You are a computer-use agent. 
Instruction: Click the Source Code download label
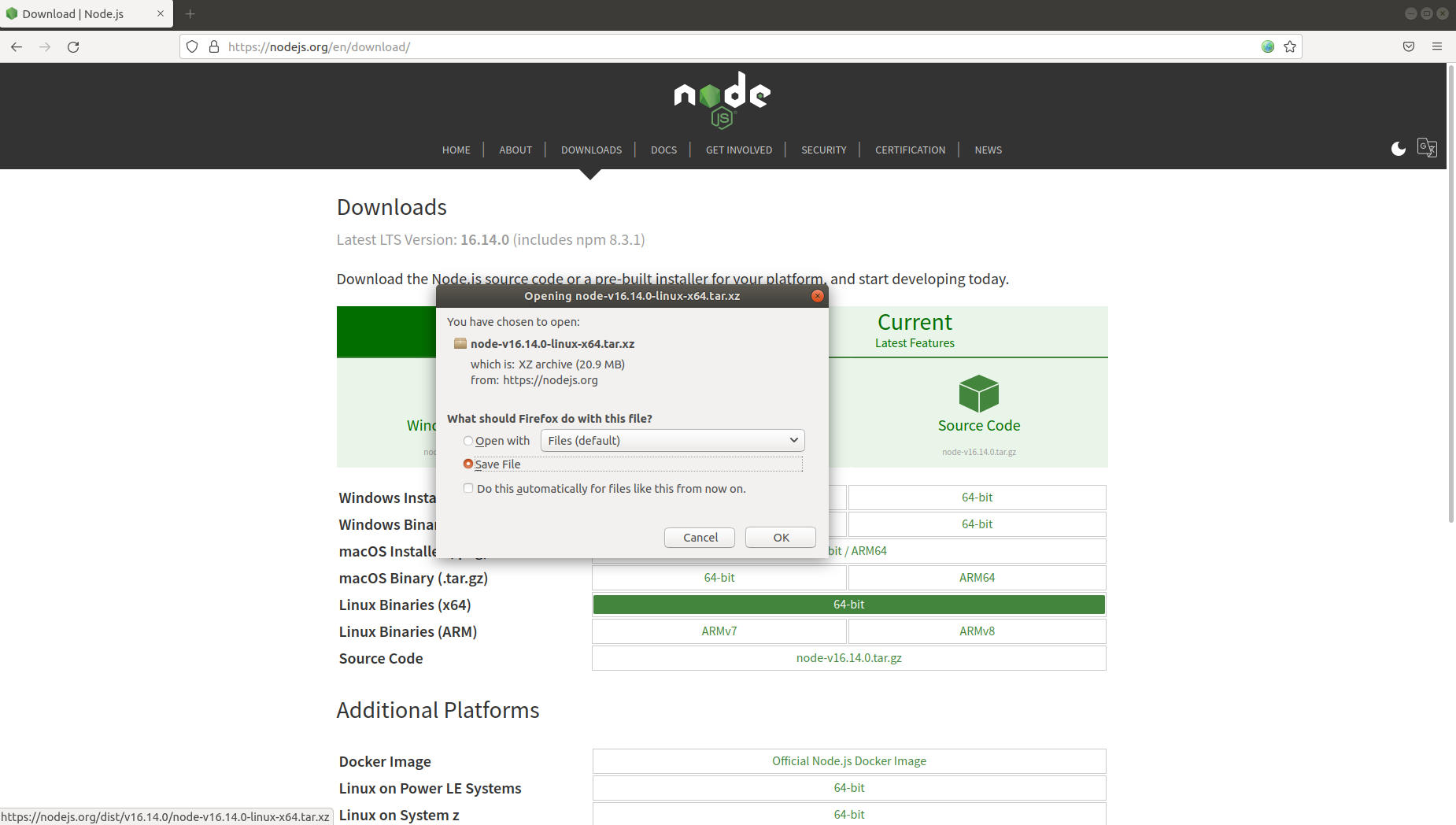(x=978, y=425)
